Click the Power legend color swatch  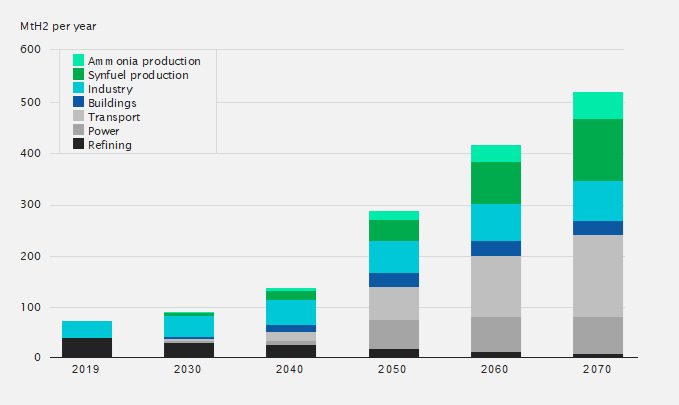pos(79,131)
